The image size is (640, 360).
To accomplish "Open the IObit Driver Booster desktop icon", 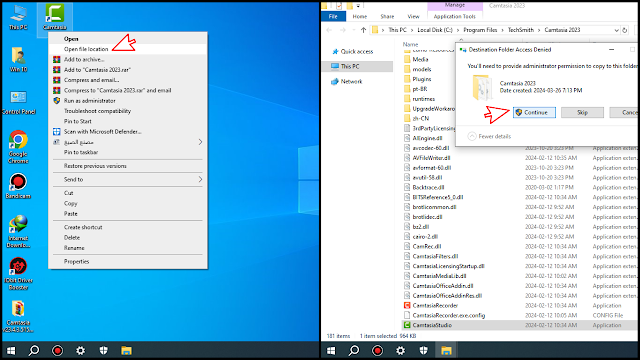I will point(18,273).
